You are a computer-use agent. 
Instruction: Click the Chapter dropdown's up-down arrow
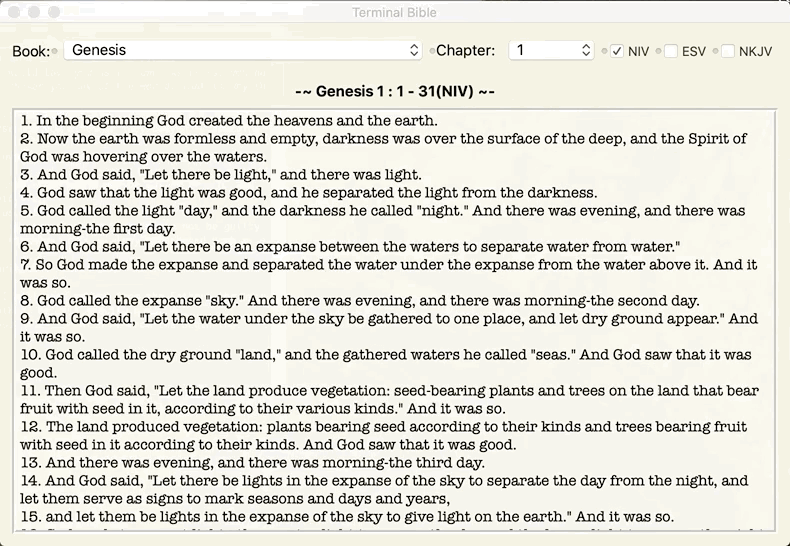click(586, 50)
